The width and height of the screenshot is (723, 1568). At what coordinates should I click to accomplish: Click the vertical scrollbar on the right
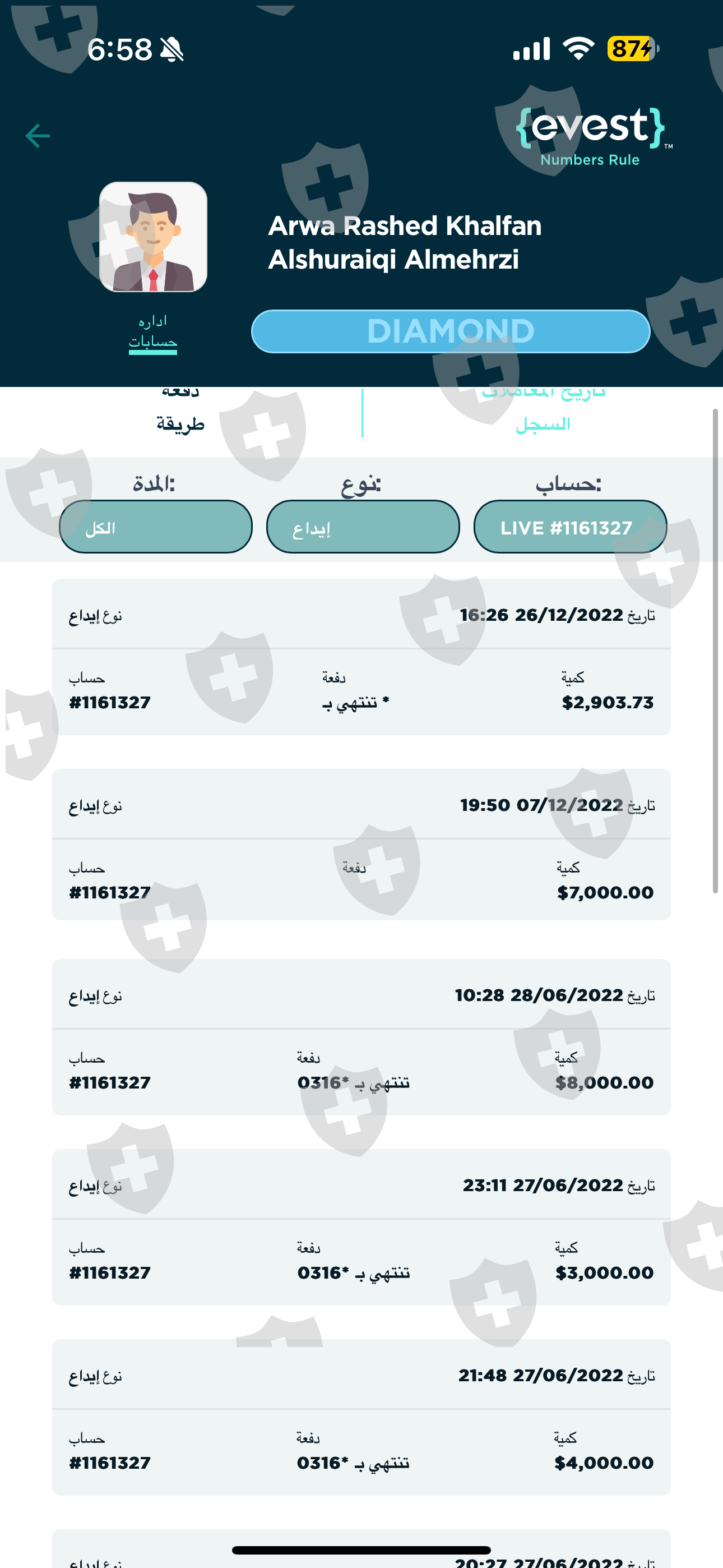[715, 651]
